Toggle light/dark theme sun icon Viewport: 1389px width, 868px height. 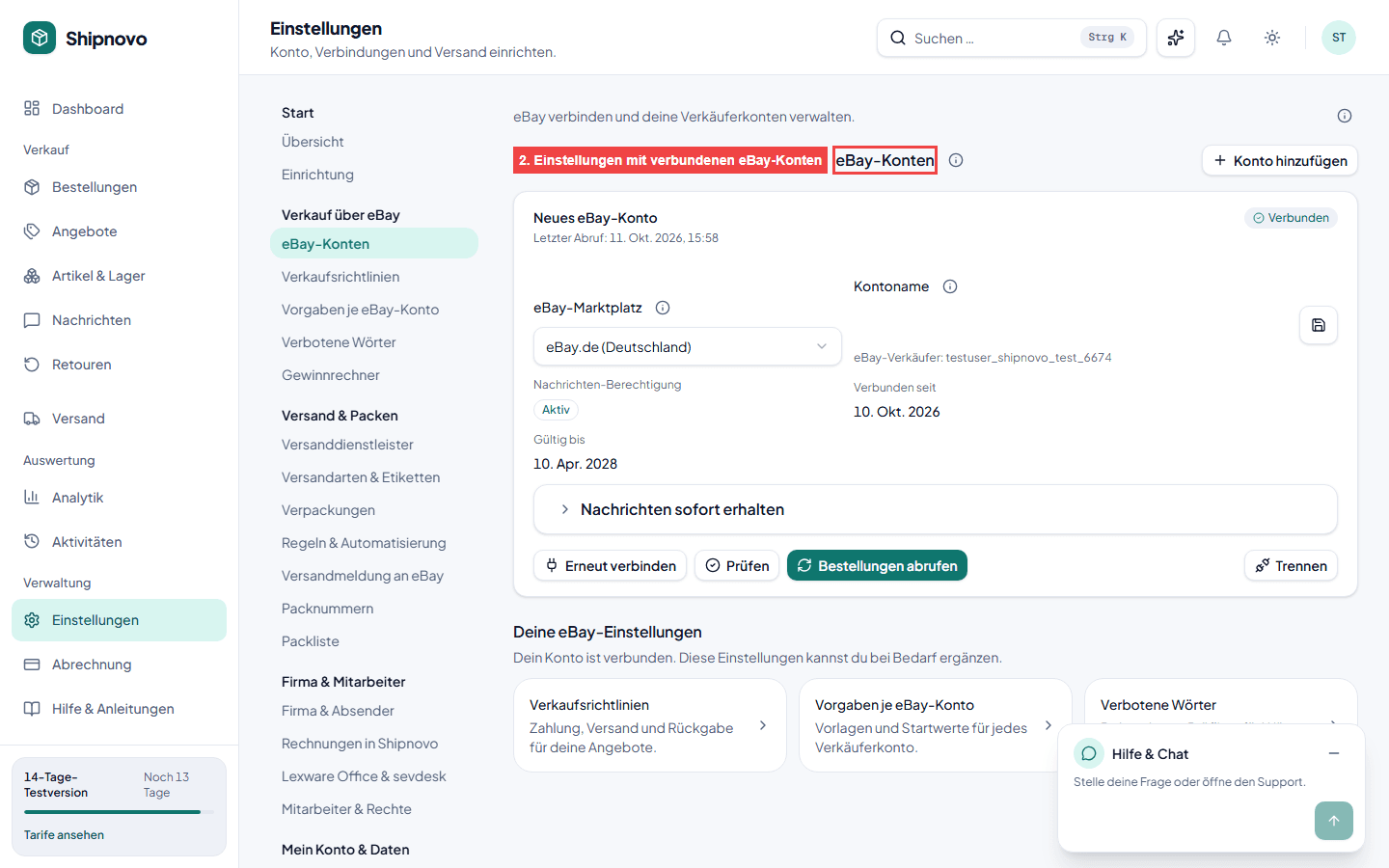coord(1272,38)
